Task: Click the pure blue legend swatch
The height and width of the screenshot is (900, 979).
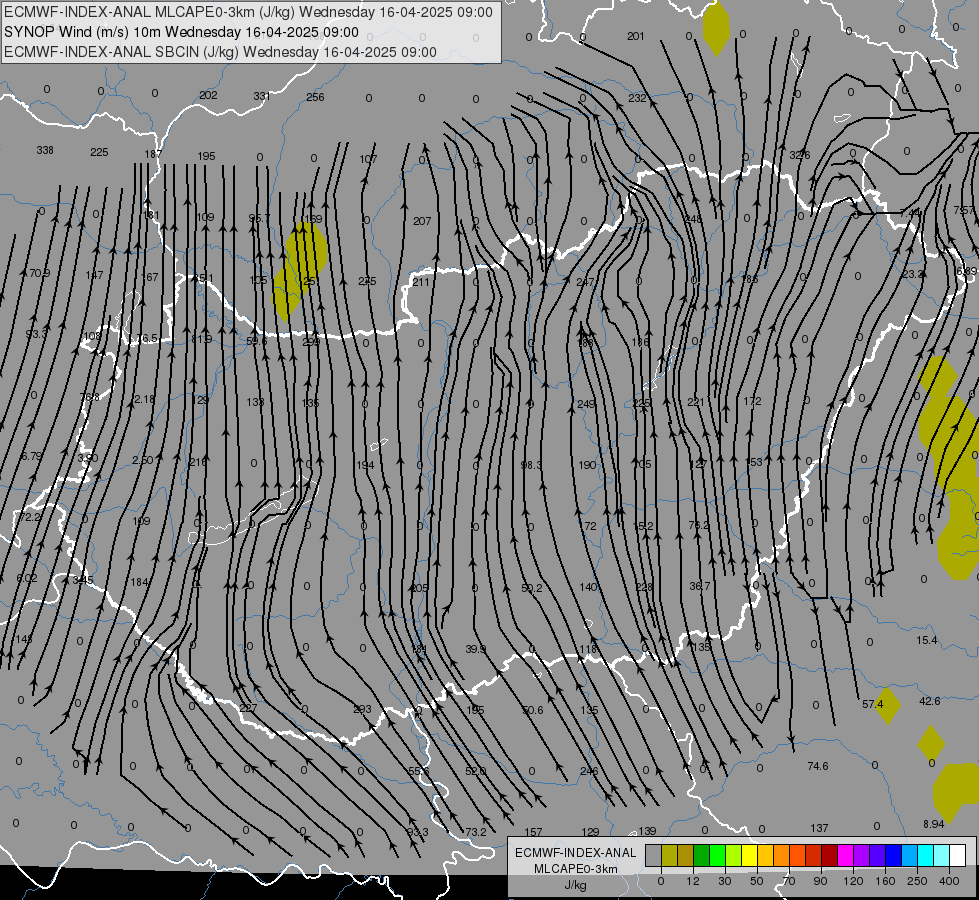Action: click(893, 855)
